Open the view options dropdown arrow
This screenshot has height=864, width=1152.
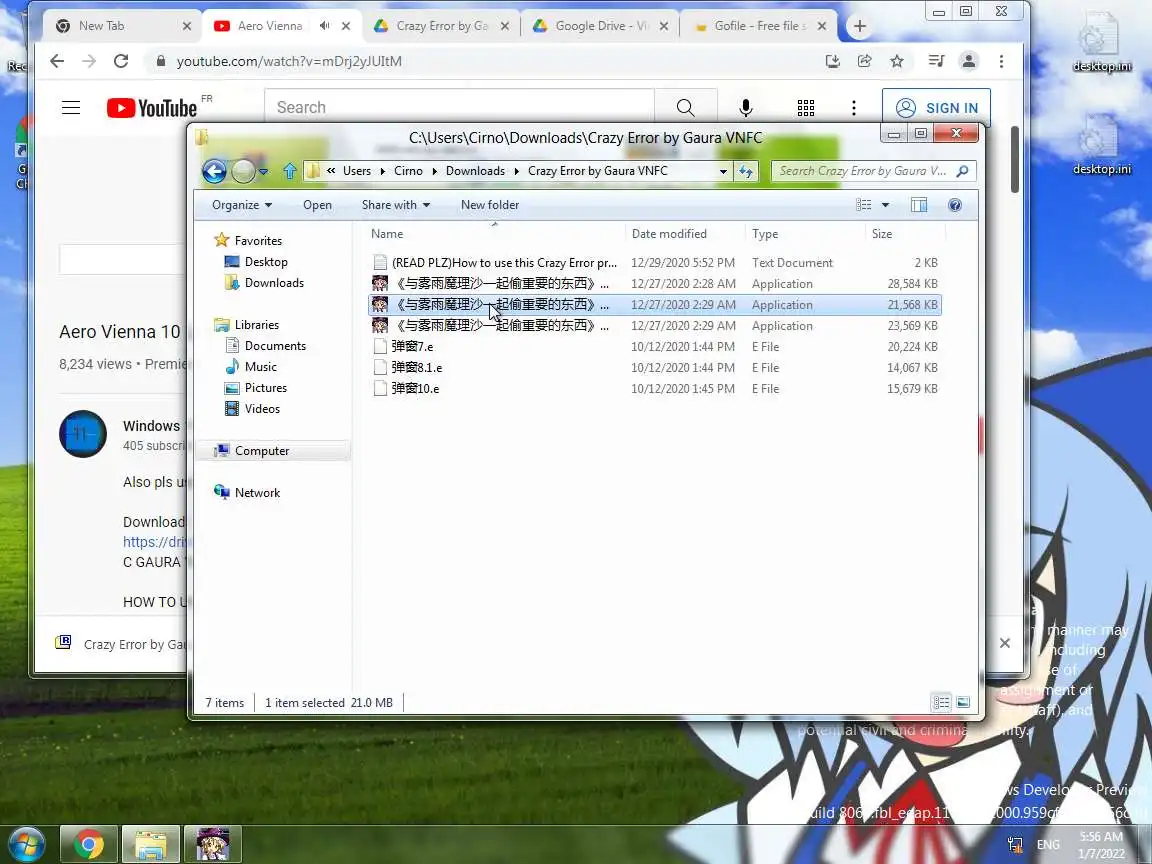[x=885, y=205]
